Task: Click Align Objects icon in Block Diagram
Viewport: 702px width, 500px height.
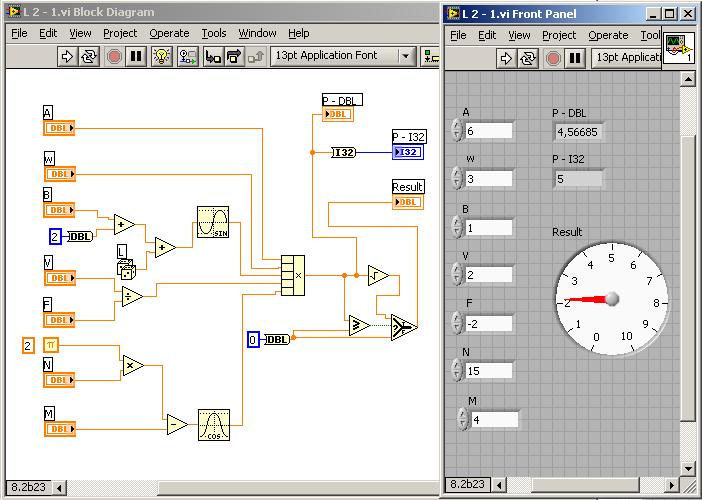Action: pyautogui.click(x=430, y=56)
